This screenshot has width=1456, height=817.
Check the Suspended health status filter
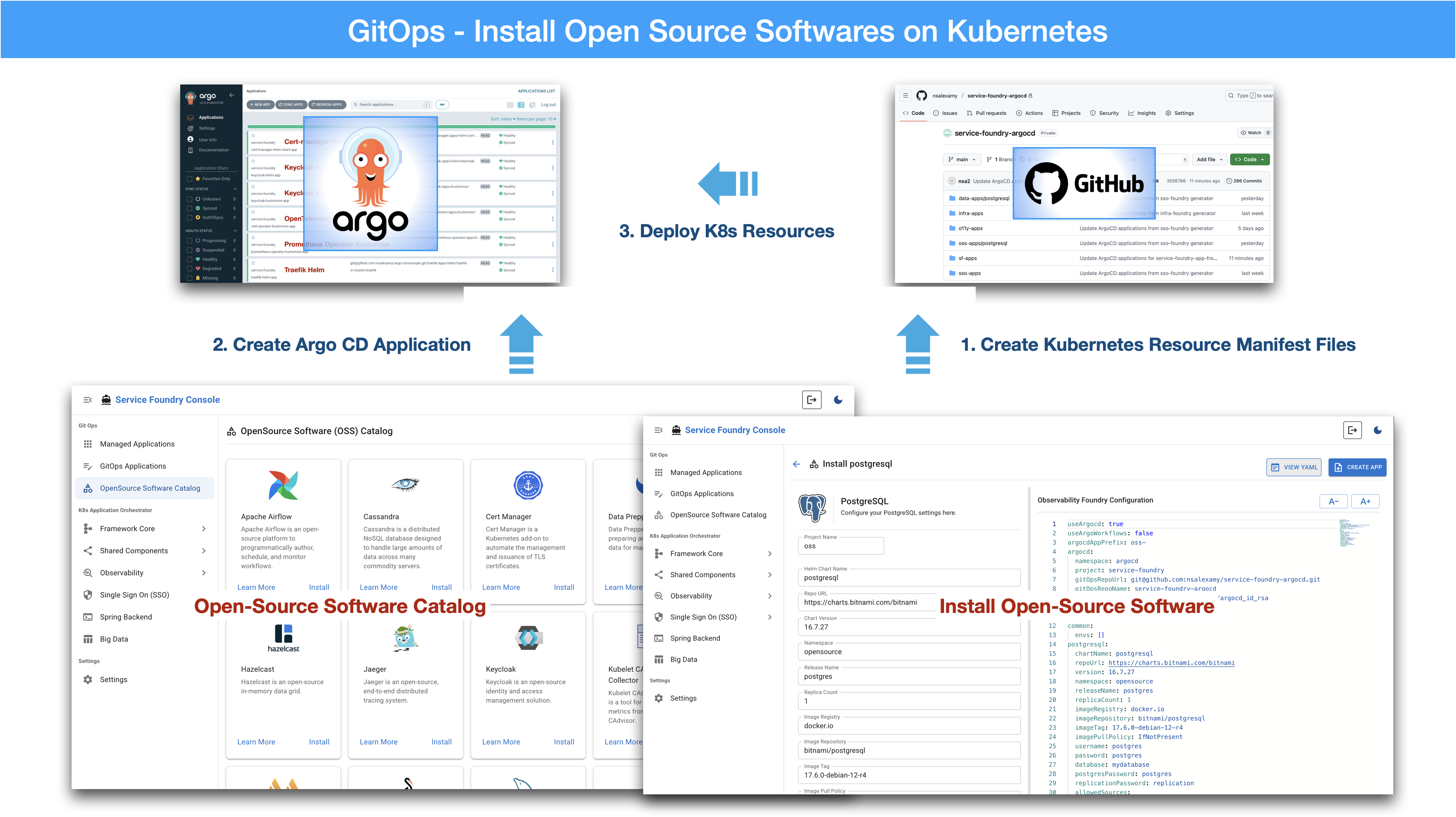coord(189,250)
